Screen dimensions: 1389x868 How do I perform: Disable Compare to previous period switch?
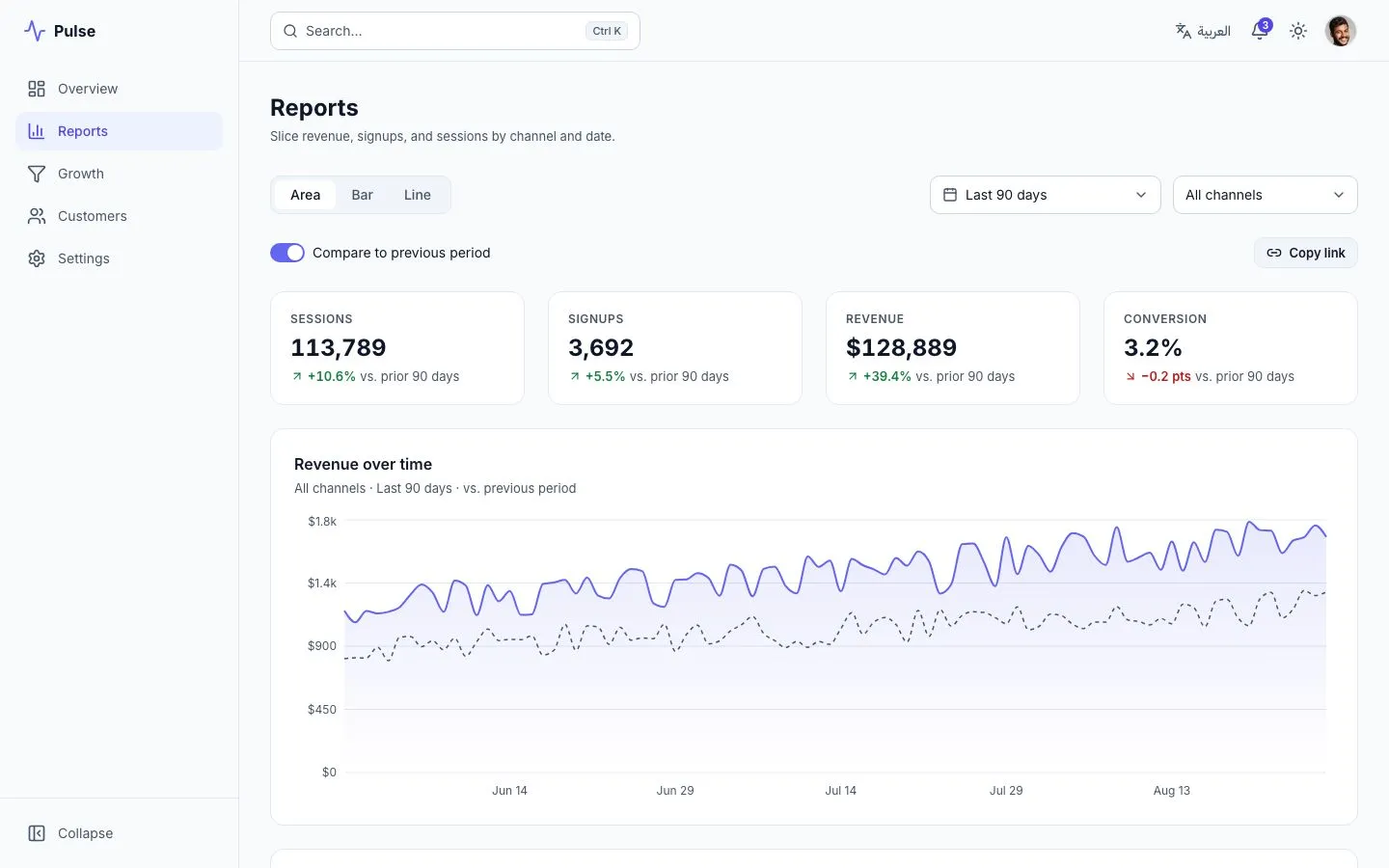point(287,253)
